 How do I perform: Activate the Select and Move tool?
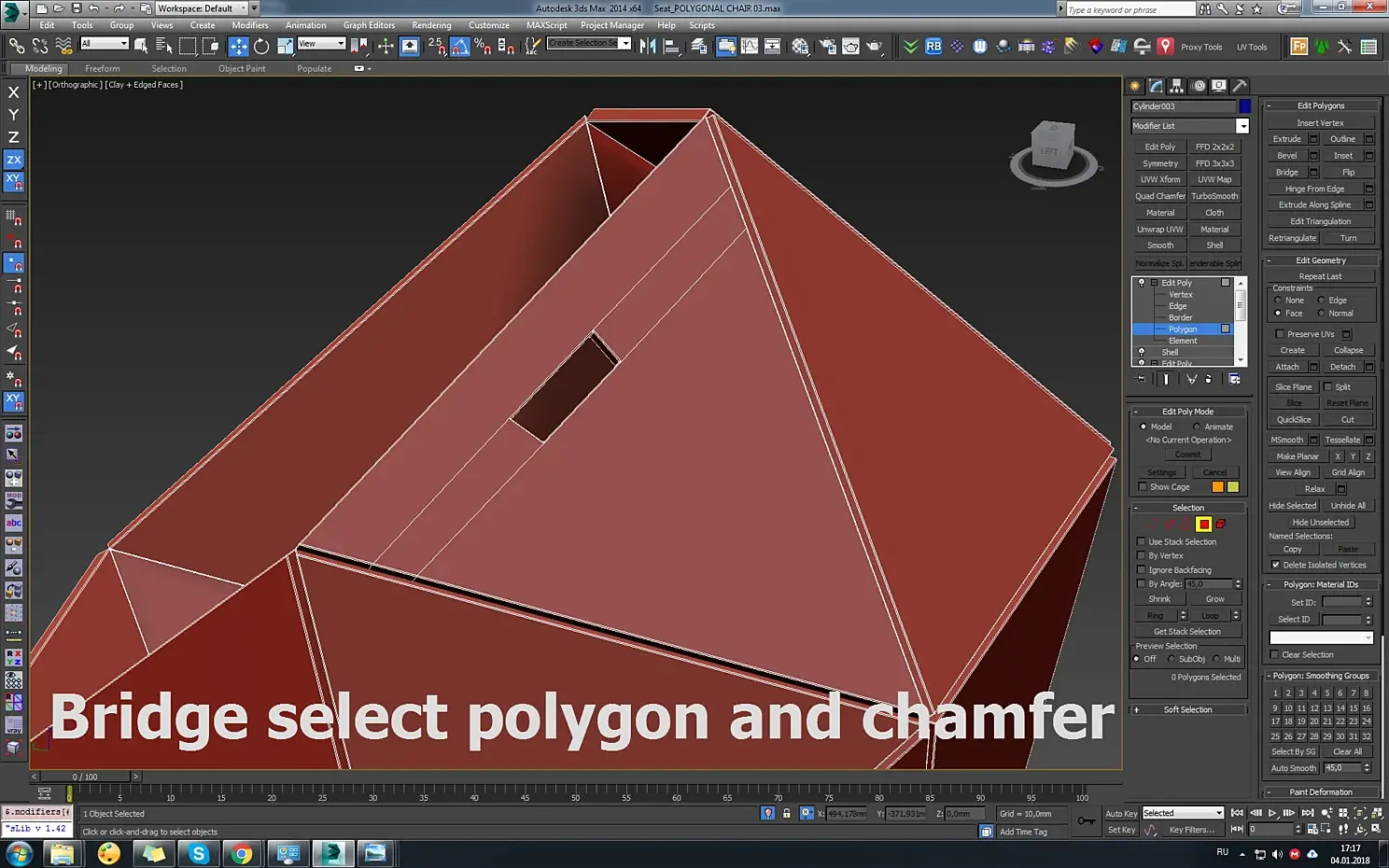[x=239, y=46]
